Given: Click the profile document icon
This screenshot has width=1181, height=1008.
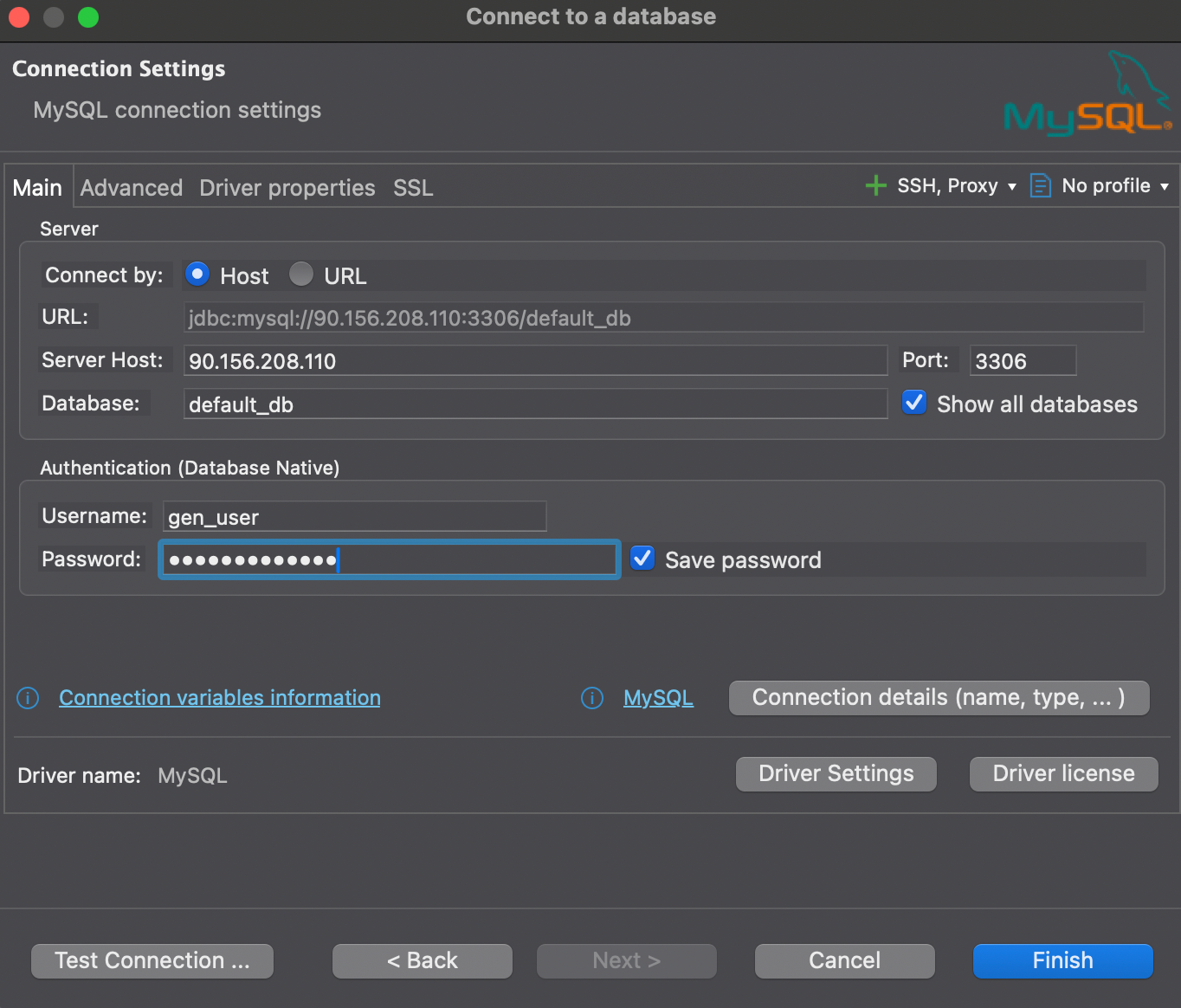Looking at the screenshot, I should click(x=1040, y=185).
